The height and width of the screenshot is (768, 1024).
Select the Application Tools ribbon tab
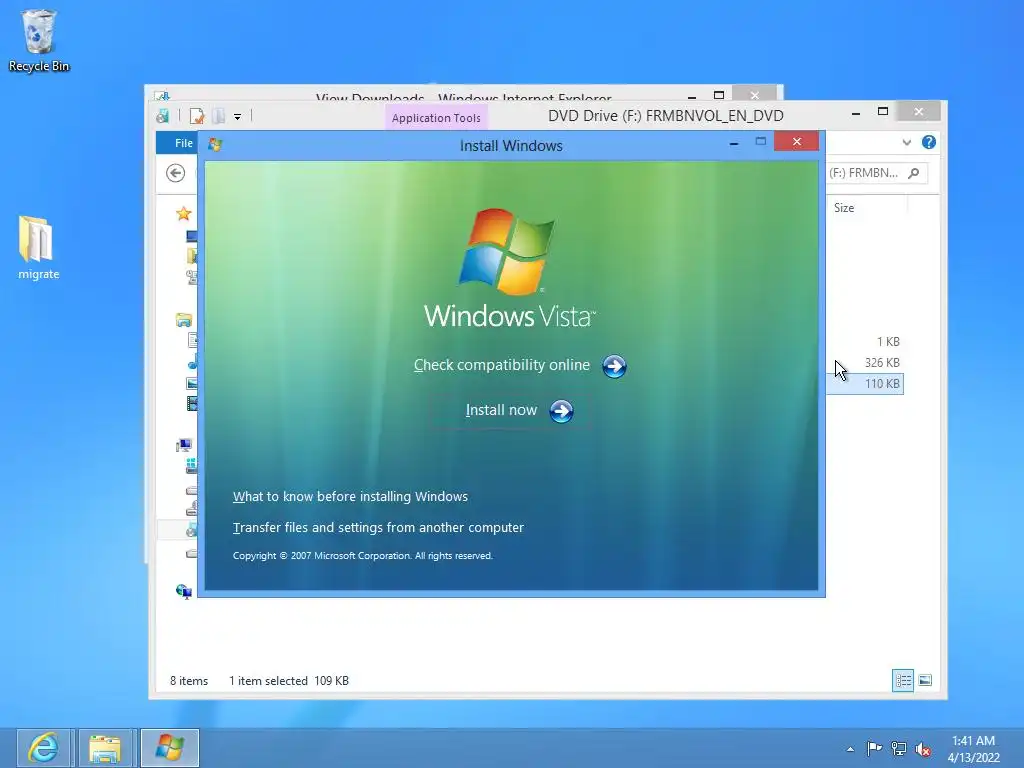coord(436,118)
